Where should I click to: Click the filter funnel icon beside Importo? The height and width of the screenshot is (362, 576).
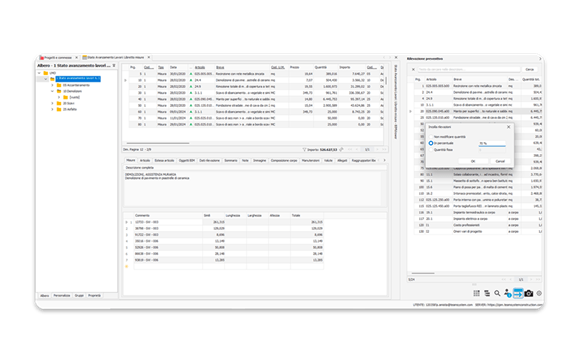(x=304, y=150)
